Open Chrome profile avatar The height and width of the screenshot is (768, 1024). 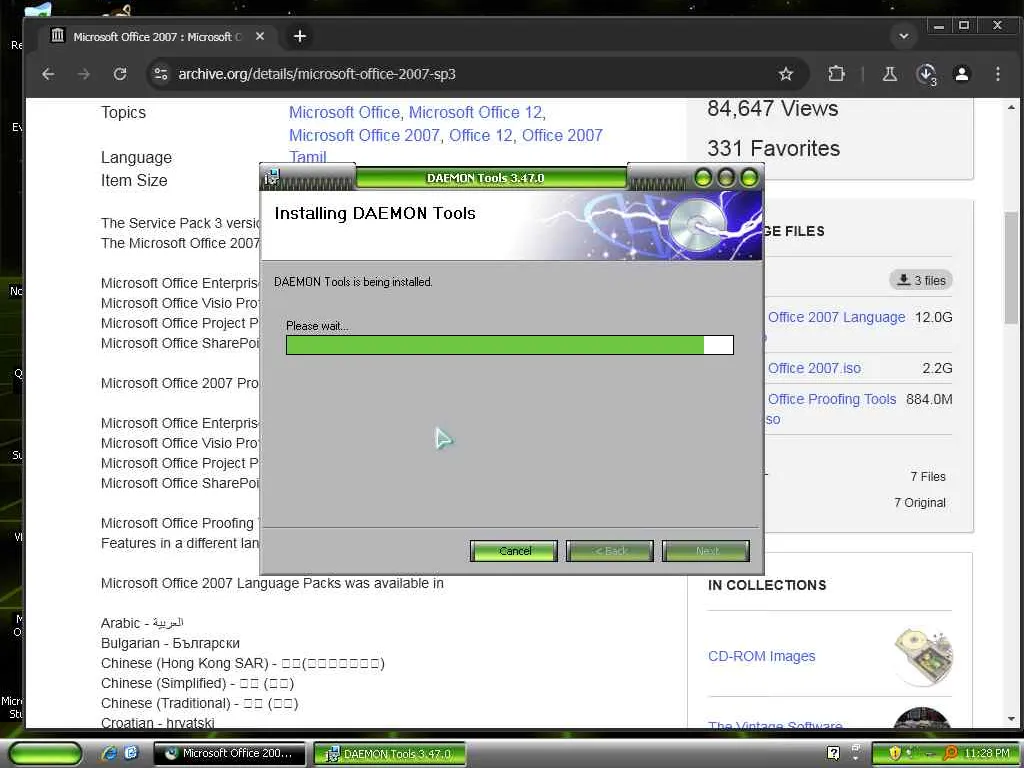coord(962,74)
